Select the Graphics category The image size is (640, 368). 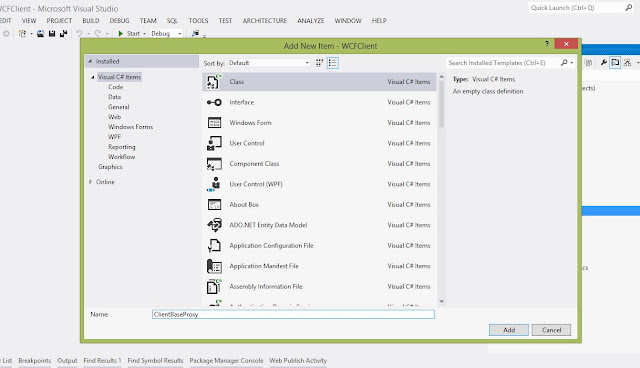tap(110, 167)
